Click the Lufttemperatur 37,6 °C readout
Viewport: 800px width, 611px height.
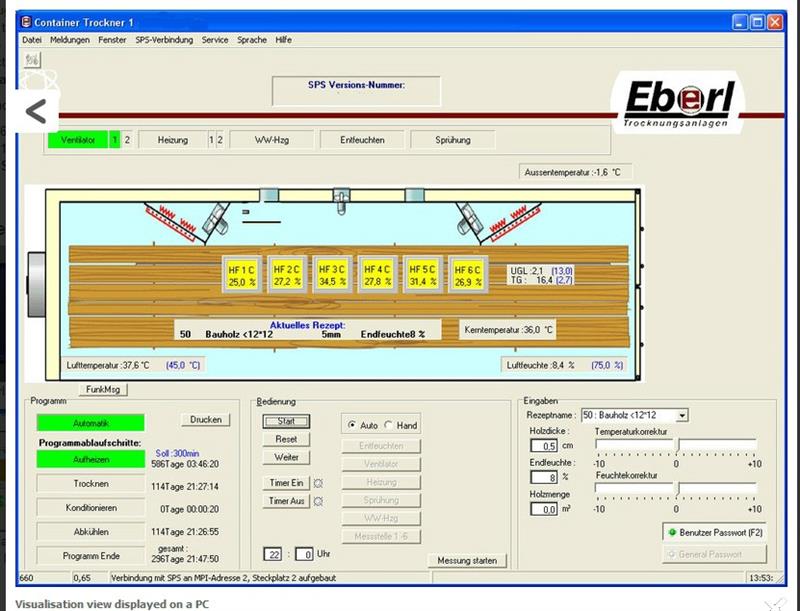pos(133,365)
